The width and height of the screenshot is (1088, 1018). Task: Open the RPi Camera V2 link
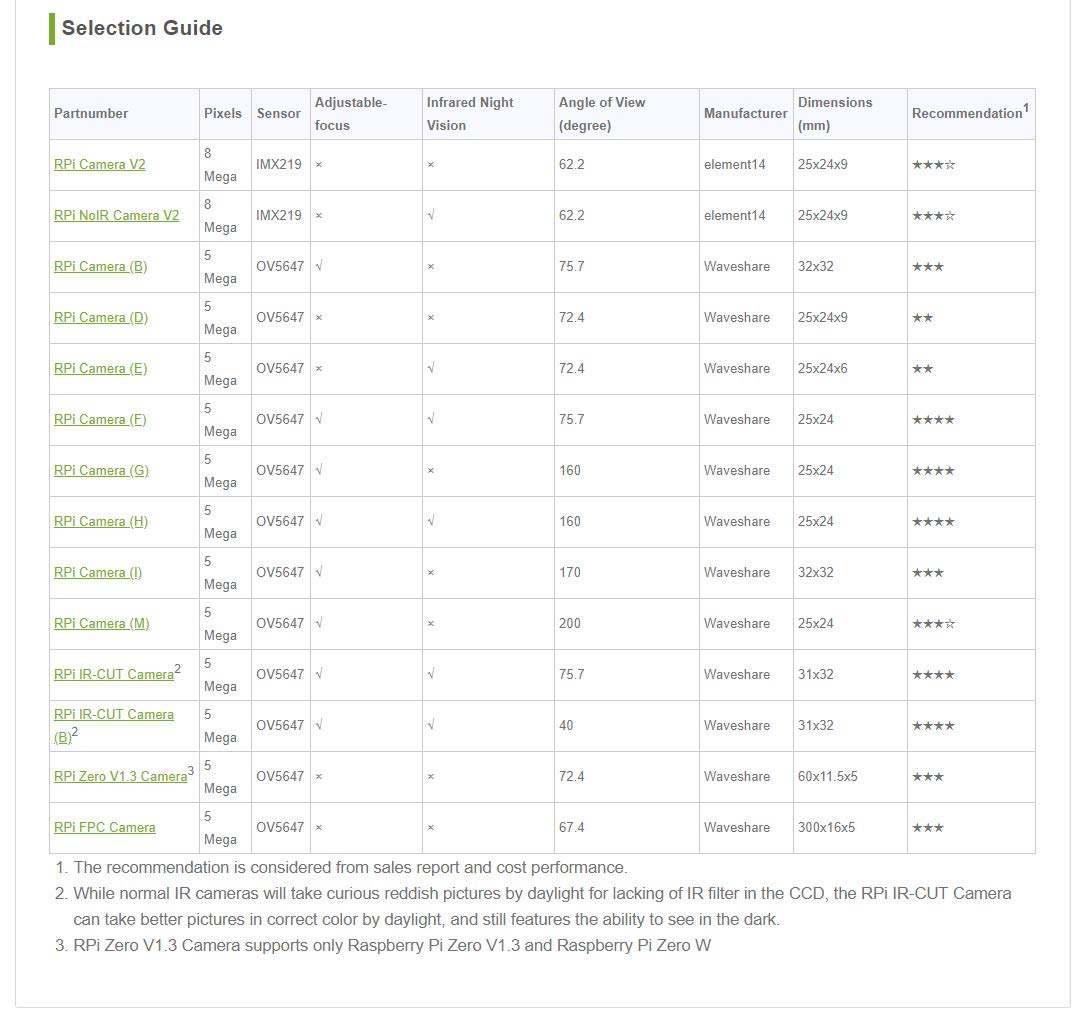click(x=100, y=165)
